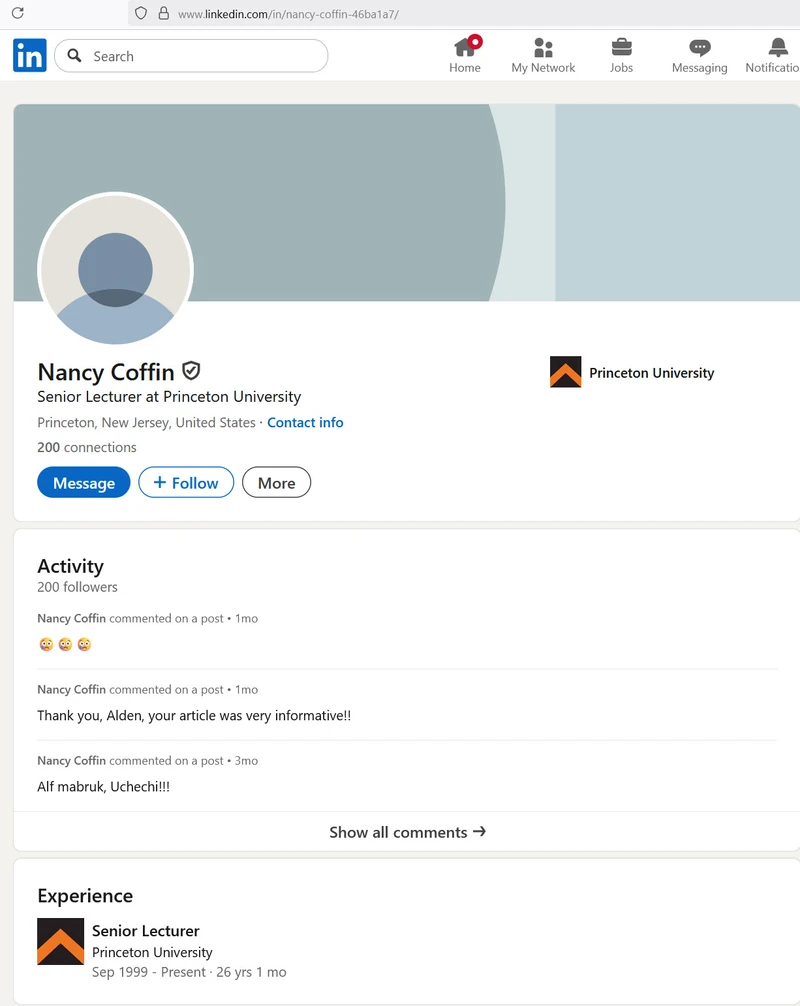Click verification badge next to Nancy Coffin
This screenshot has height=1006, width=800.
coord(191,370)
